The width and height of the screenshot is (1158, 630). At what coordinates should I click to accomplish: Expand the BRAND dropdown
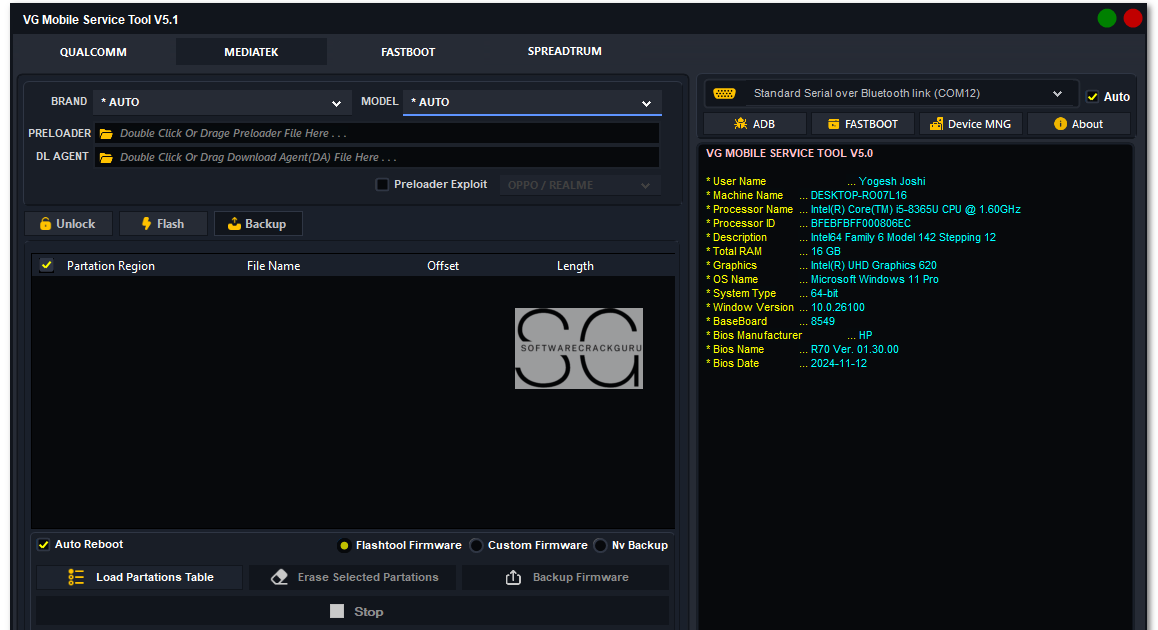tap(222, 102)
